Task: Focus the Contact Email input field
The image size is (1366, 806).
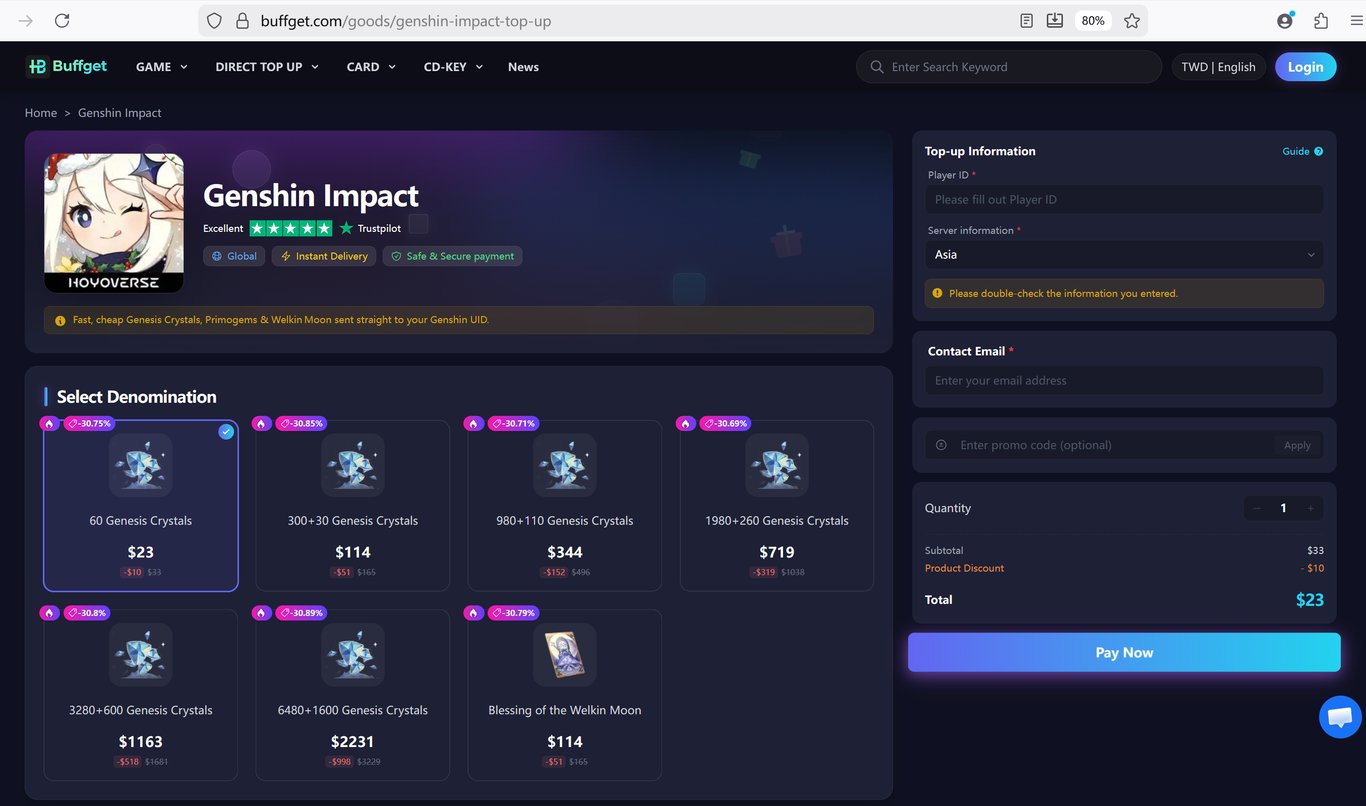Action: click(x=1124, y=380)
